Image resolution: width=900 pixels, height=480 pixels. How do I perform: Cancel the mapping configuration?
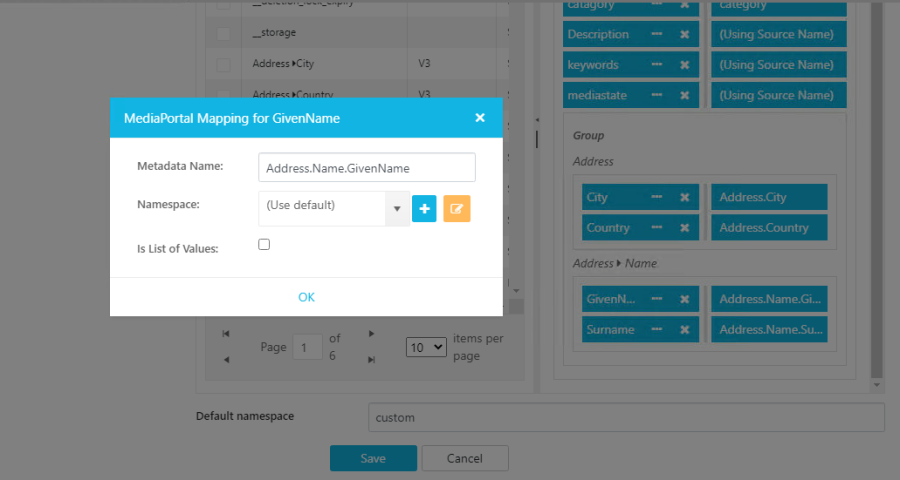pos(465,458)
